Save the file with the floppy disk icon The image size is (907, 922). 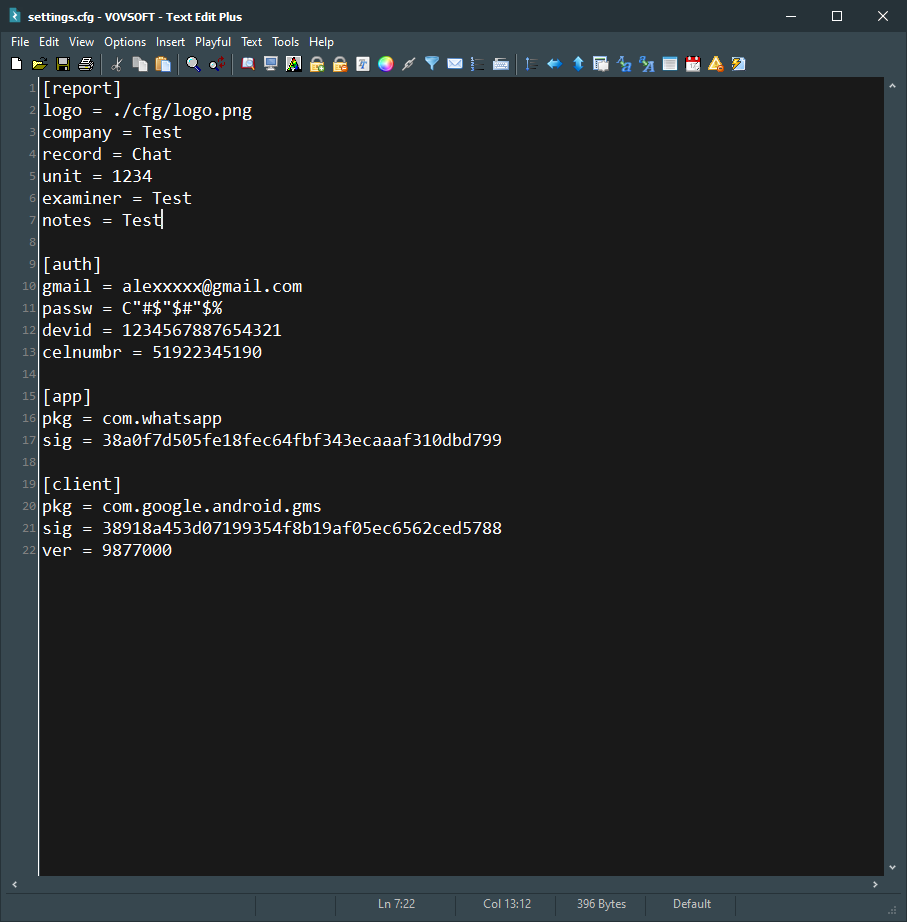[x=62, y=64]
